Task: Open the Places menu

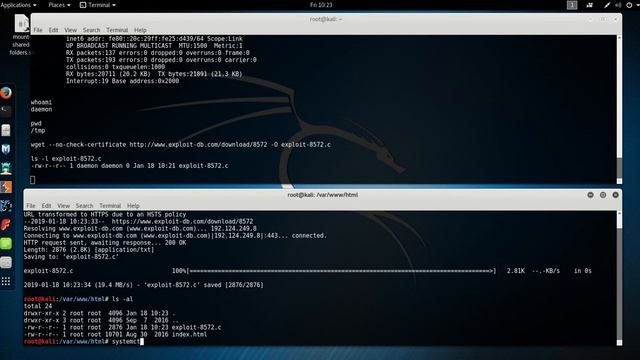Action: tap(59, 5)
